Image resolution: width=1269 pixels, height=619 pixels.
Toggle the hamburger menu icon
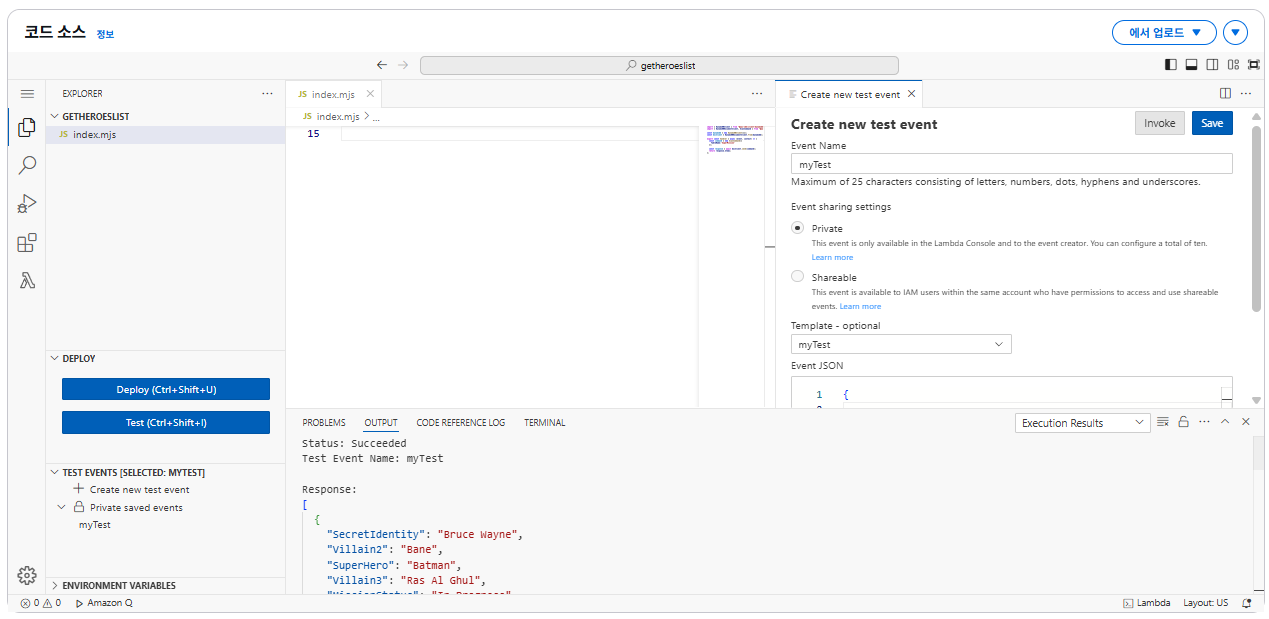[27, 94]
